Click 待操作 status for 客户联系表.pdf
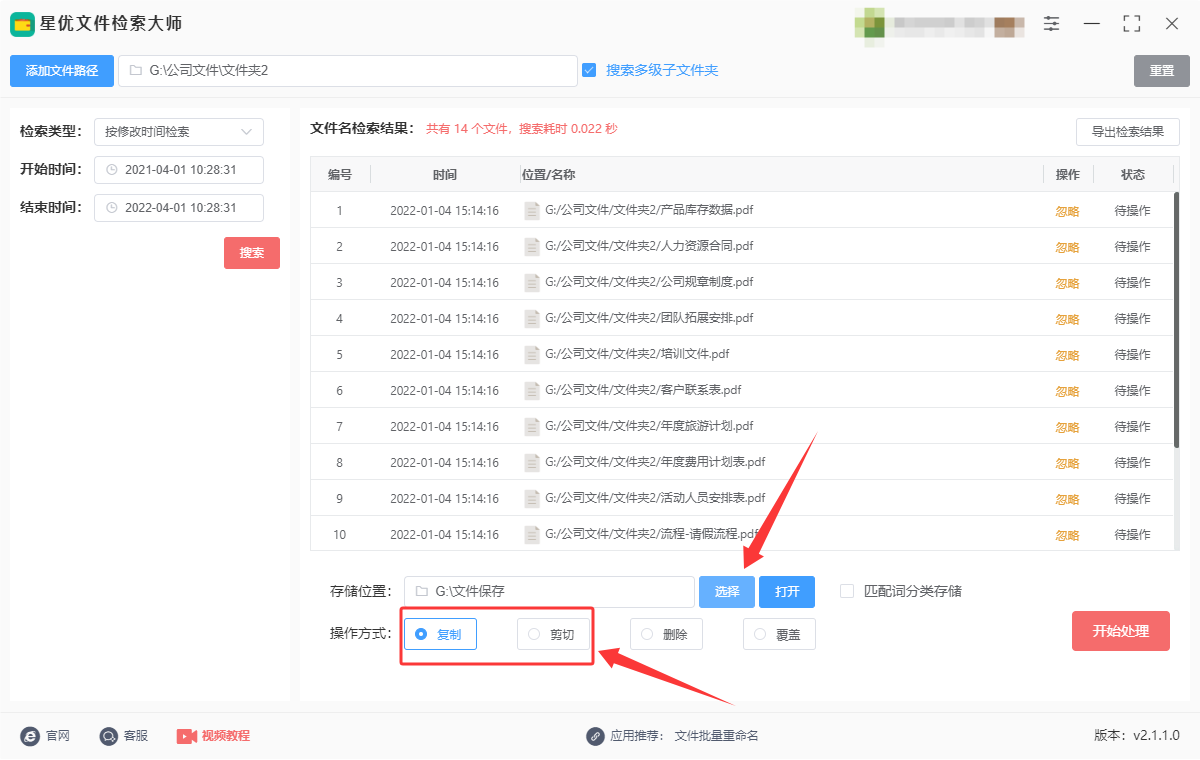This screenshot has height=760, width=1200. pos(1133,391)
